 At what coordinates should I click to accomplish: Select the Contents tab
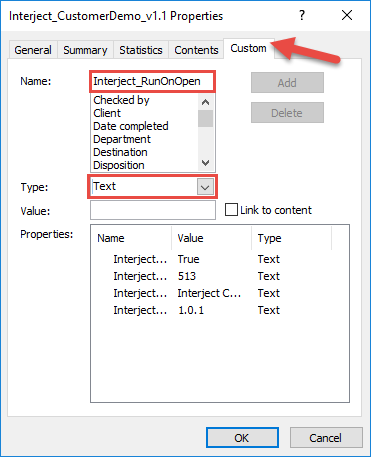(196, 50)
